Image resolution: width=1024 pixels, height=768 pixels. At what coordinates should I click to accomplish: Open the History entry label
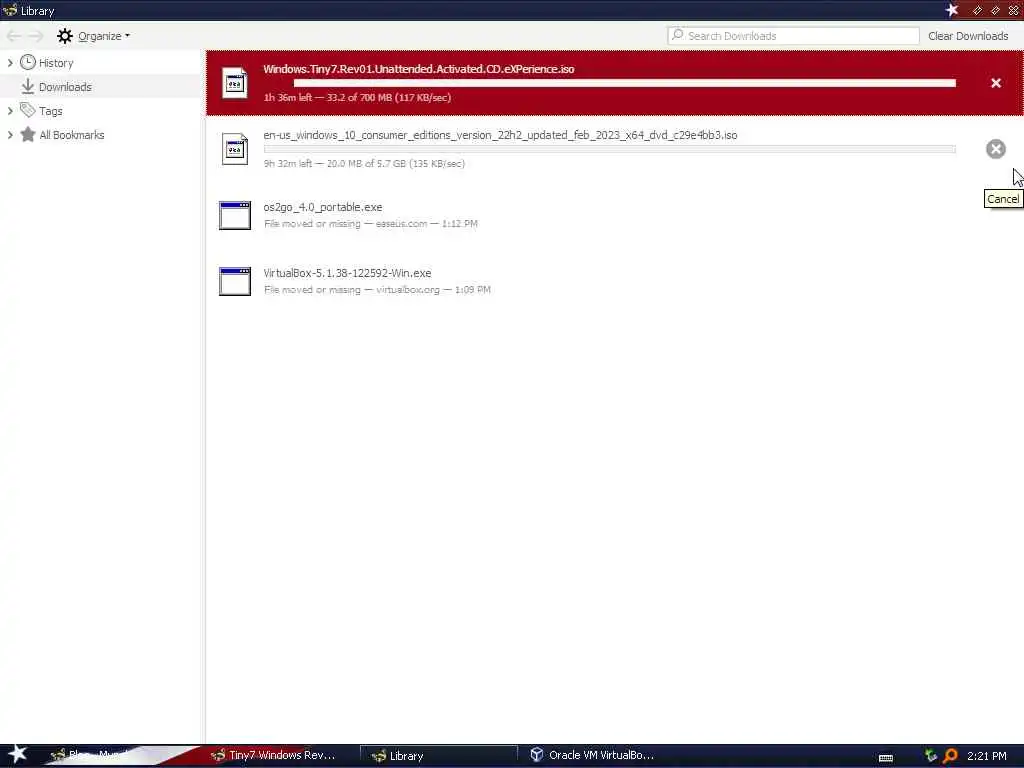pos(56,63)
